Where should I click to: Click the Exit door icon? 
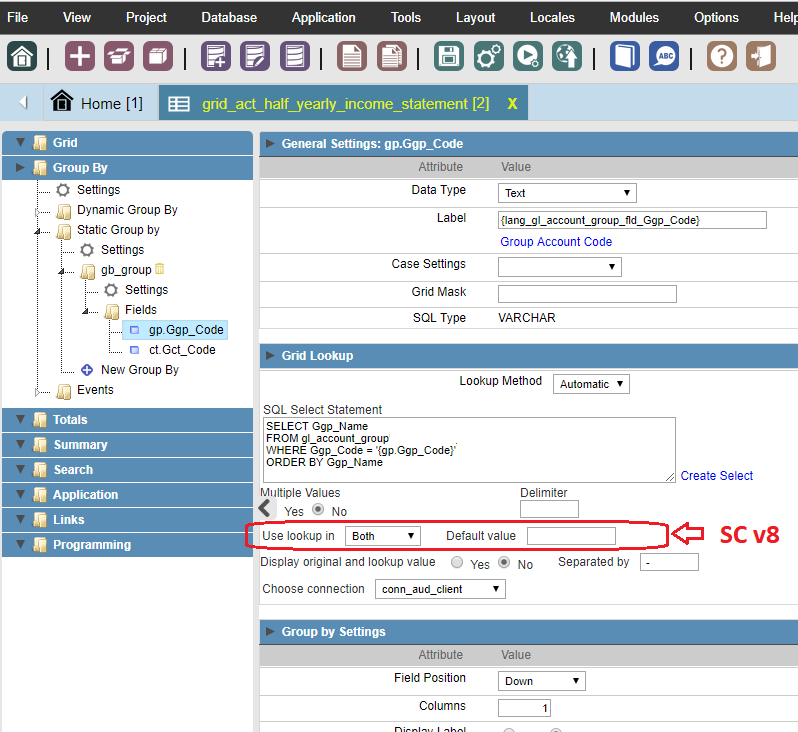pos(761,56)
